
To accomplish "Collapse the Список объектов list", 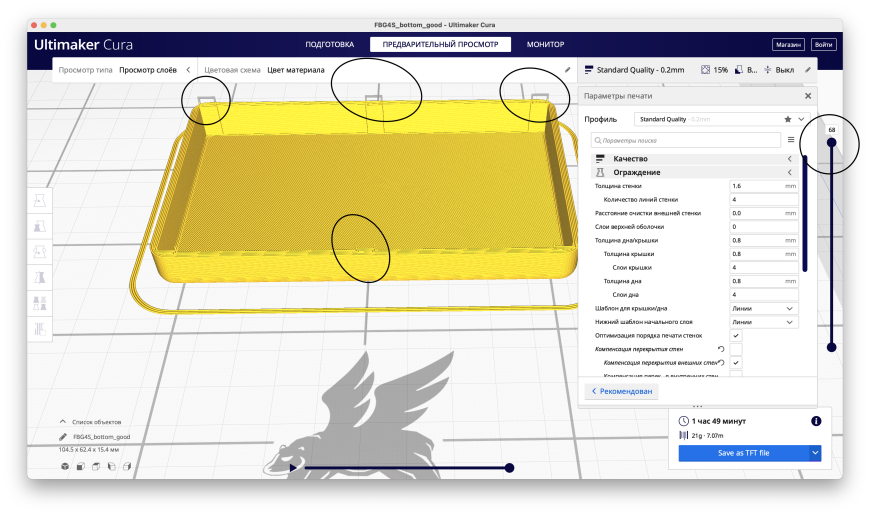I will (x=63, y=422).
